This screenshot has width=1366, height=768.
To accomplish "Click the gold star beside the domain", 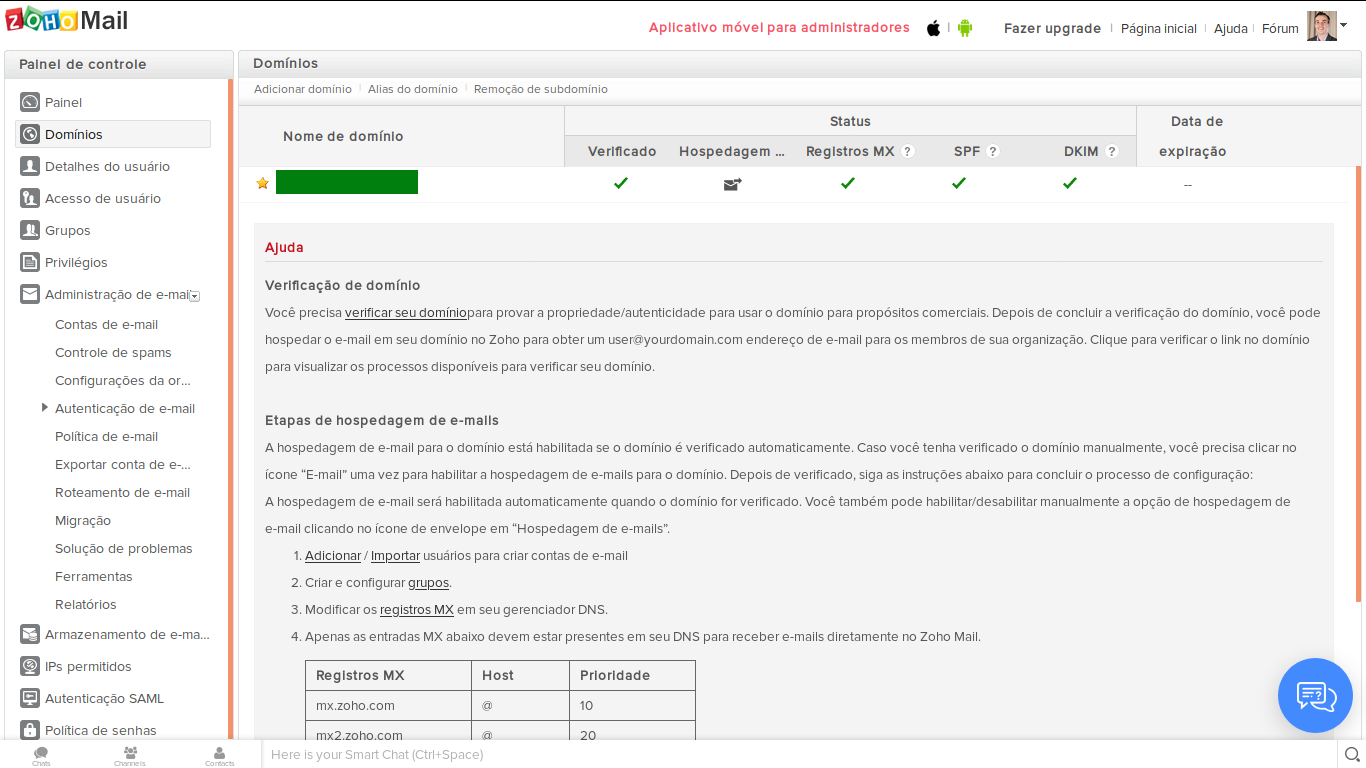I will pos(262,183).
